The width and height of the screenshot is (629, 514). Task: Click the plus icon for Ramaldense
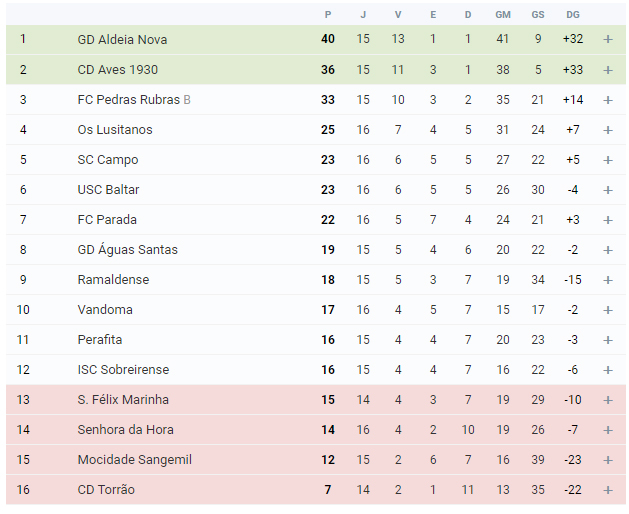[608, 280]
